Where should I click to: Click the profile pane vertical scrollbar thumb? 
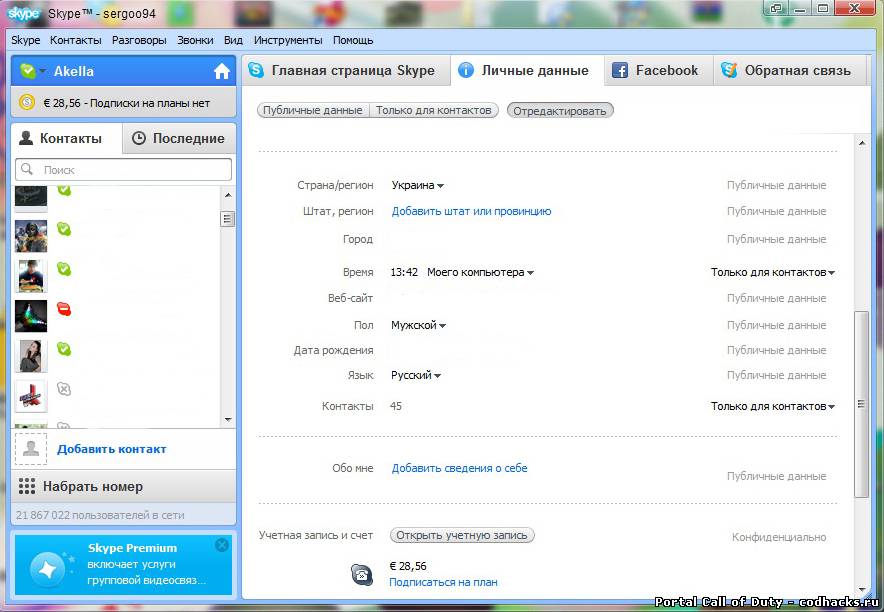[x=861, y=403]
